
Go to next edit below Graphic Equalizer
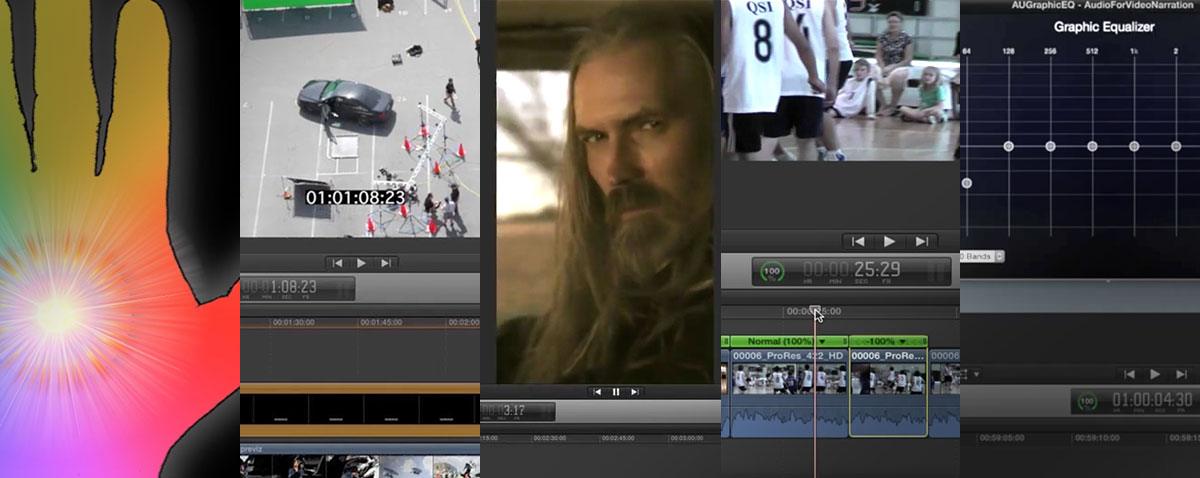[x=1181, y=374]
